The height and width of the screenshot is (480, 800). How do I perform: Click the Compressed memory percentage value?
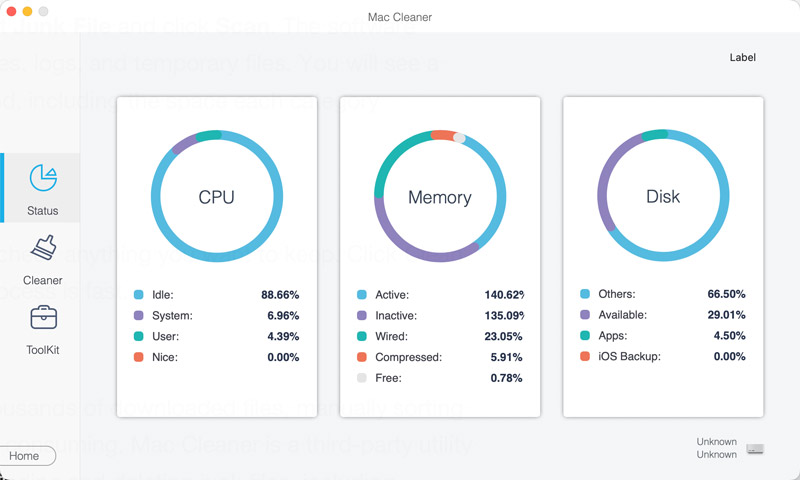506,357
